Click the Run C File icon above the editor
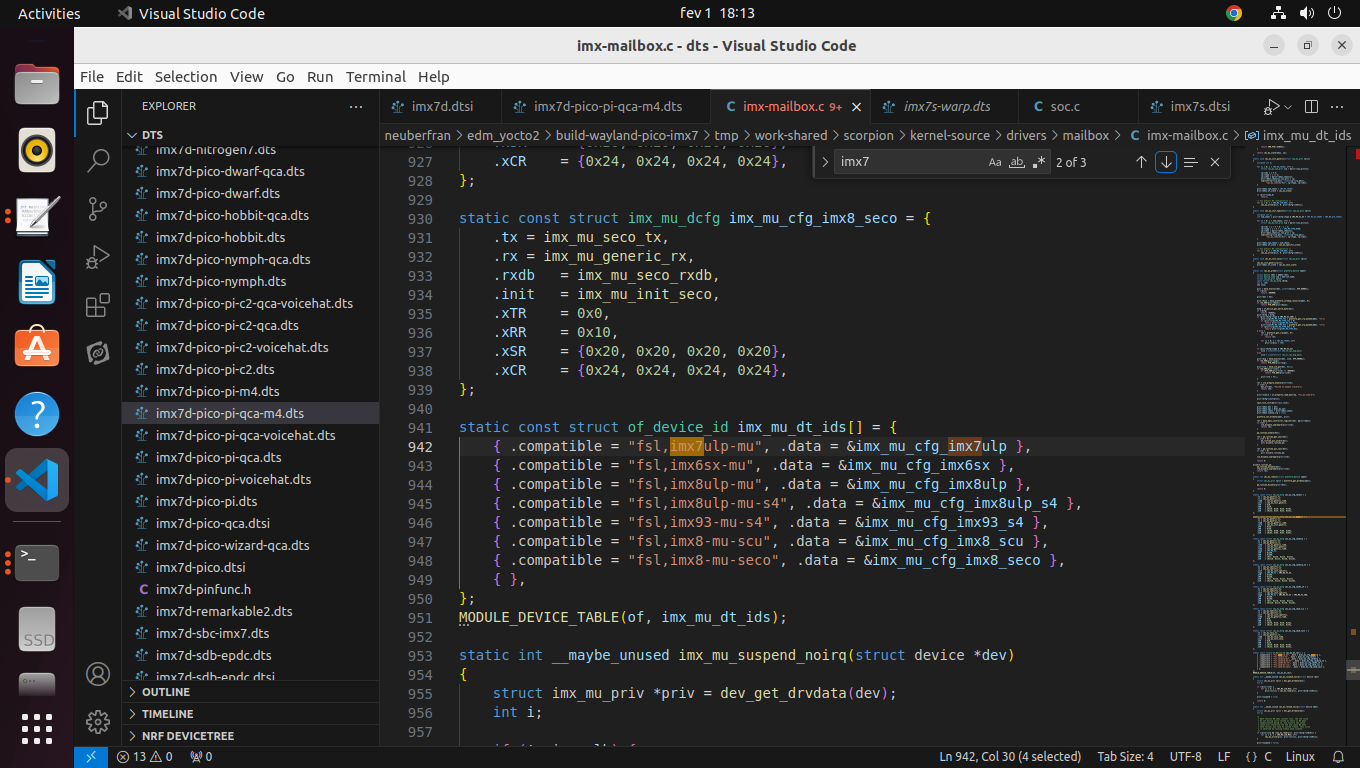The image size is (1360, 768). point(1274,106)
